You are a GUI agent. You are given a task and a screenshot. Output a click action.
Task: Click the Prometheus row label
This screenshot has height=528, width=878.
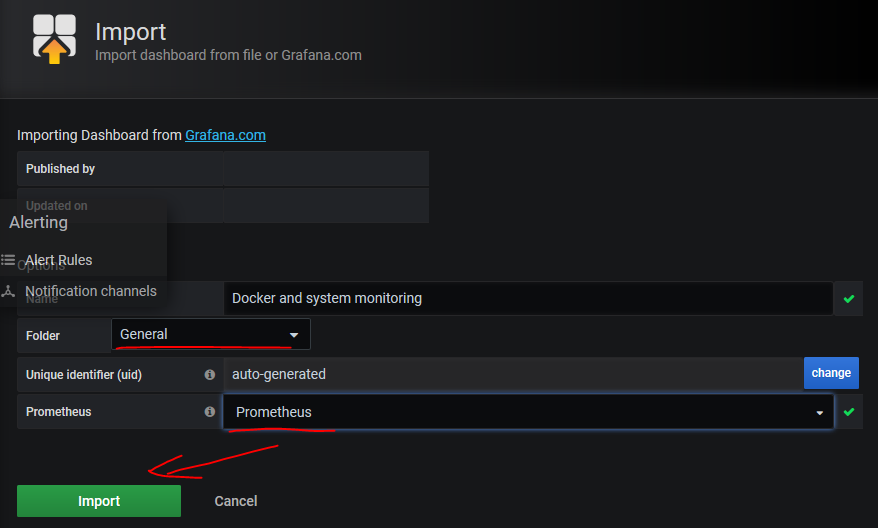pos(59,412)
